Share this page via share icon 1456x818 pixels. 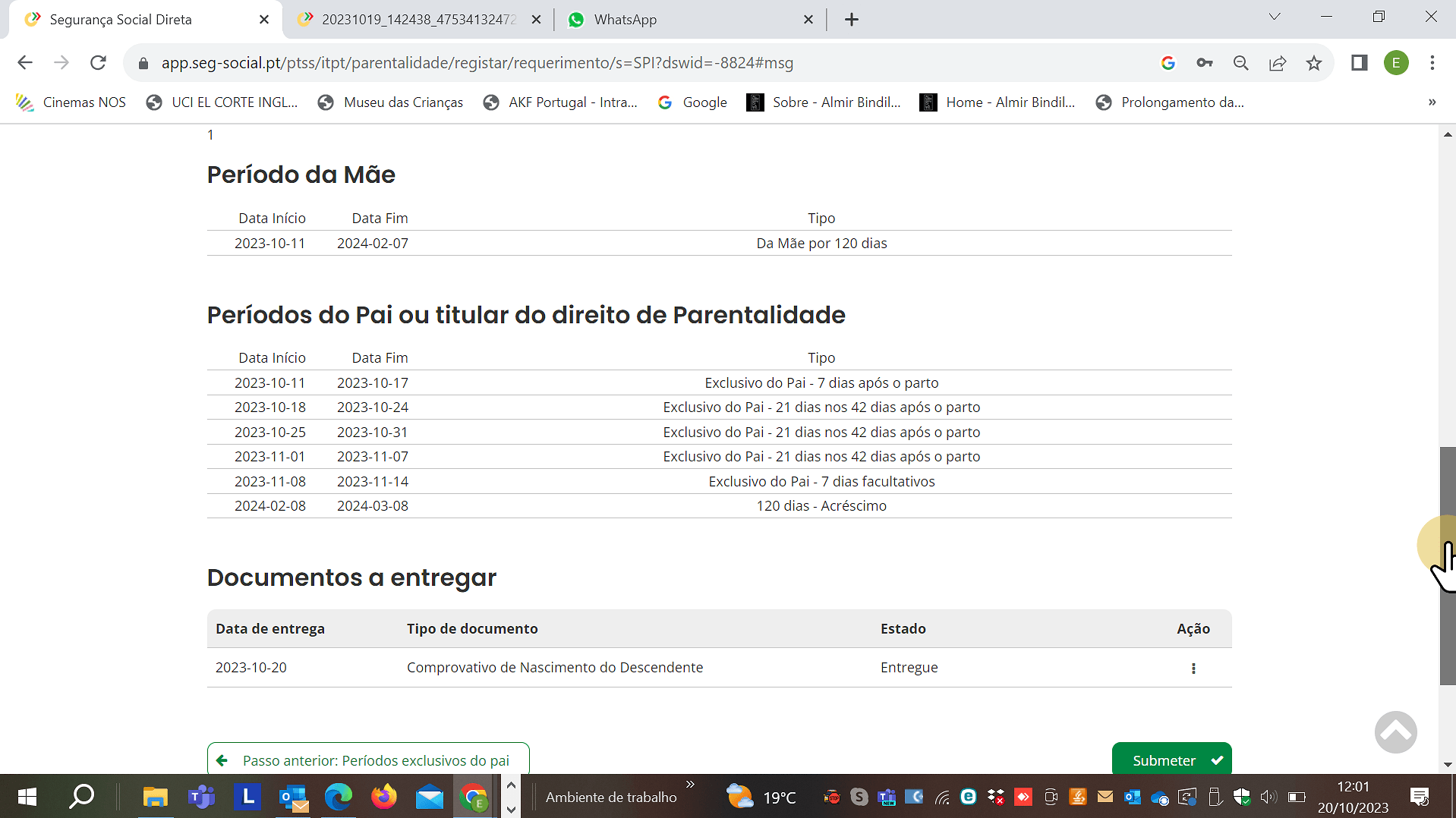pyautogui.click(x=1278, y=63)
